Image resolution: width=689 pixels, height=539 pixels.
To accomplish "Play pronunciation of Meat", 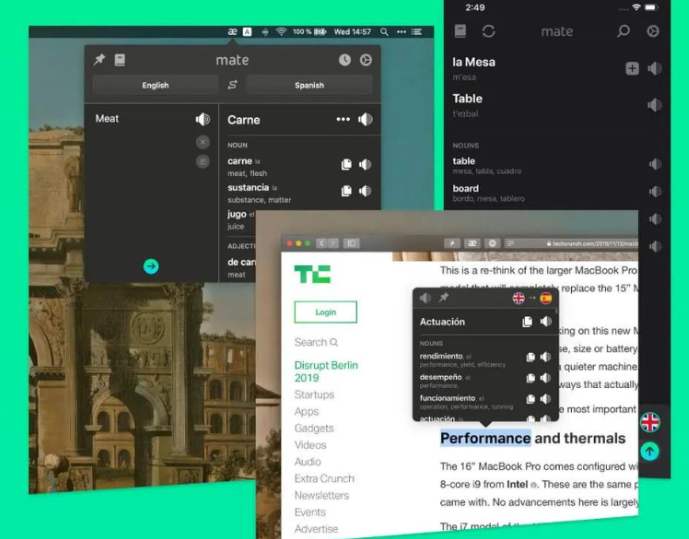I will 203,119.
